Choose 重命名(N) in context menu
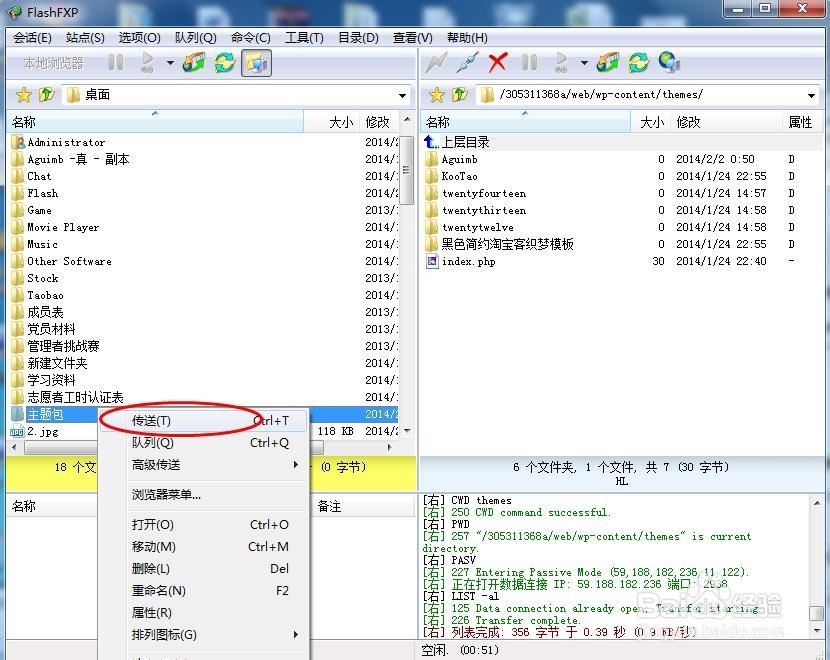The width and height of the screenshot is (830, 660). point(204,591)
